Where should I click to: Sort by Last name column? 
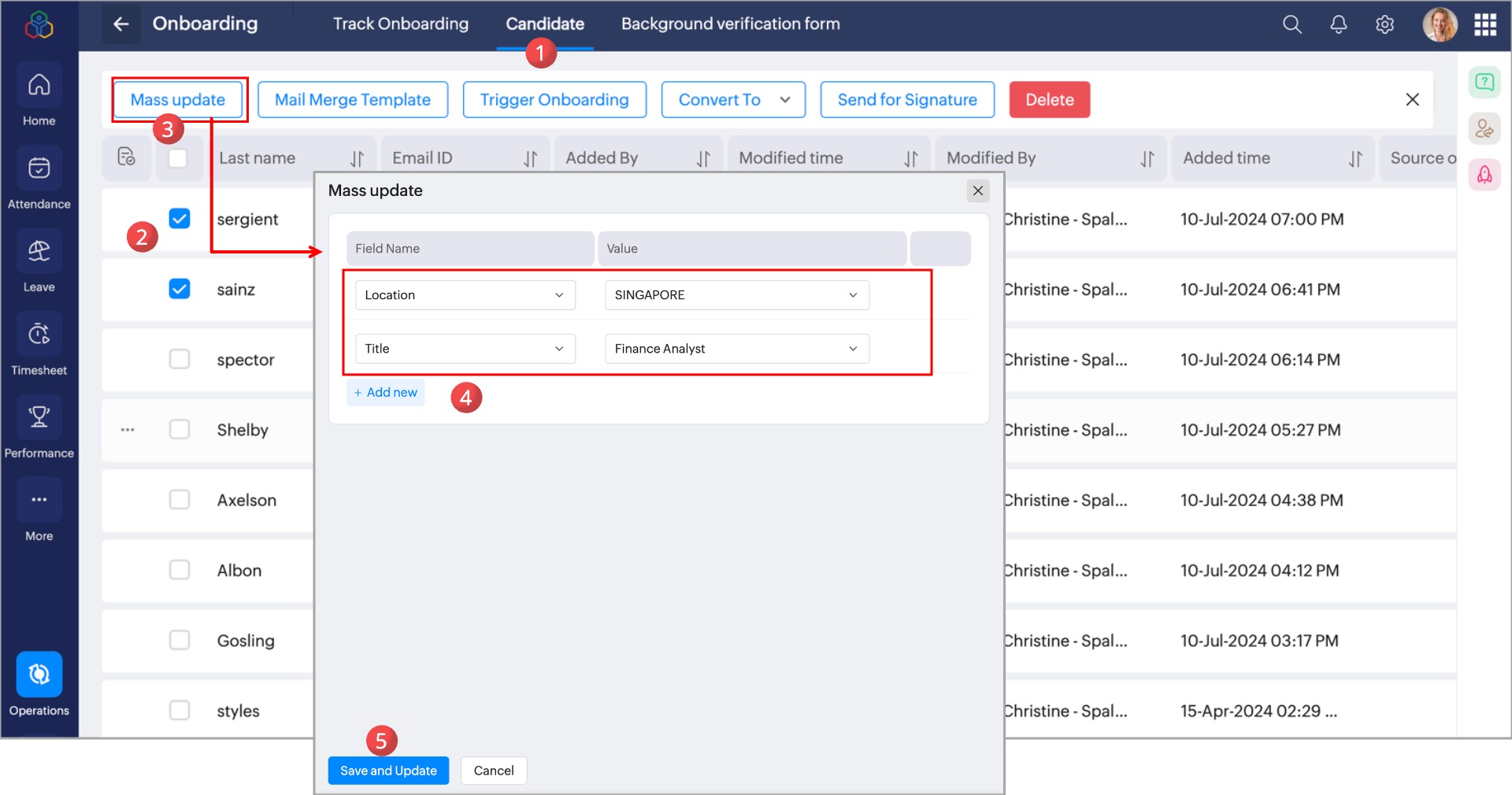(357, 158)
